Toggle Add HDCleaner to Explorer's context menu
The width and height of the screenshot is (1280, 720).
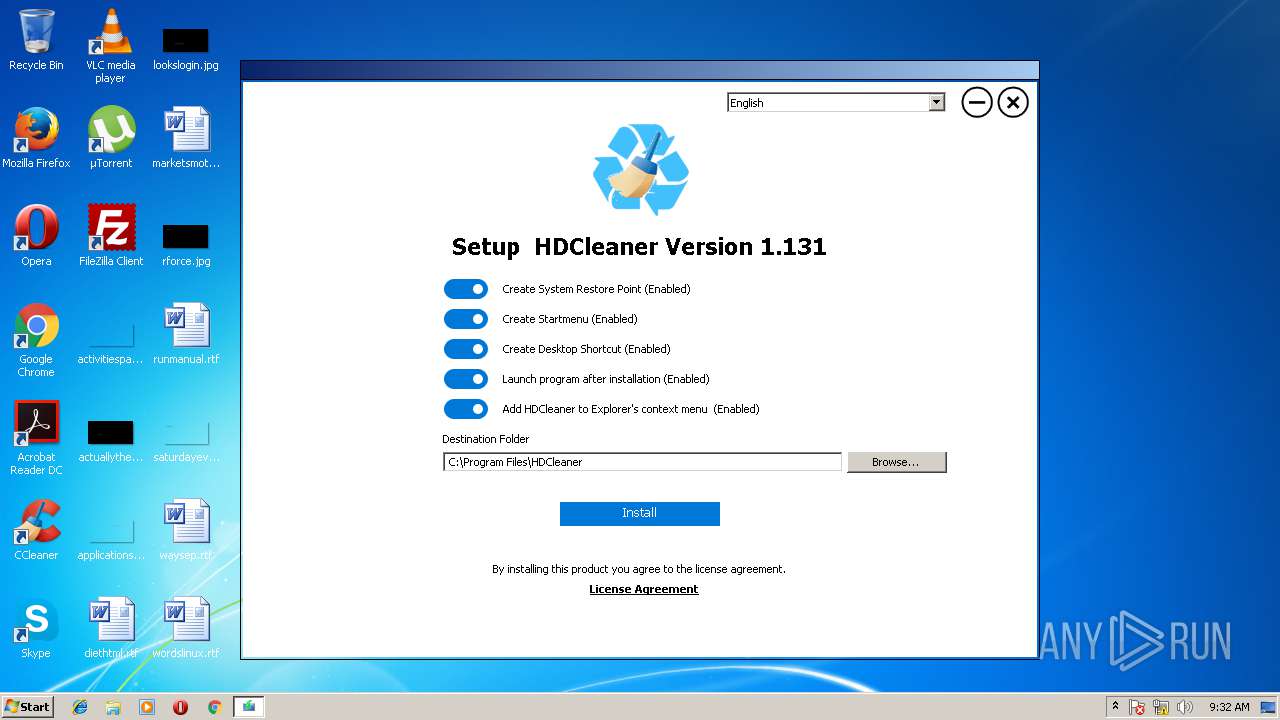coord(466,409)
